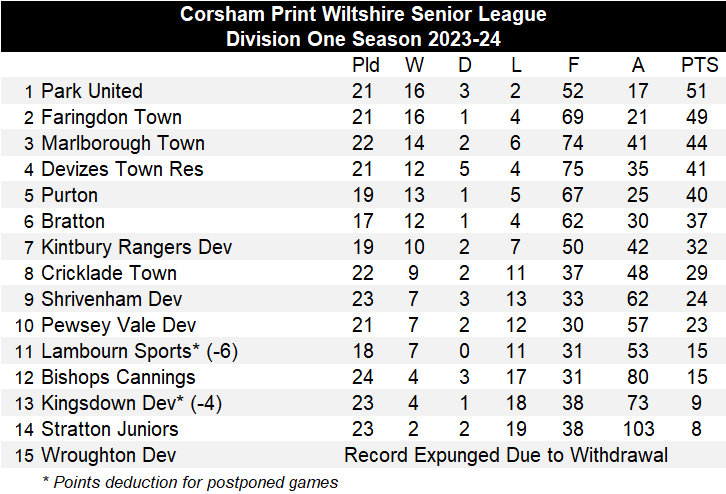The width and height of the screenshot is (726, 494).
Task: Click the Marlborough Town team name
Action: click(x=122, y=143)
